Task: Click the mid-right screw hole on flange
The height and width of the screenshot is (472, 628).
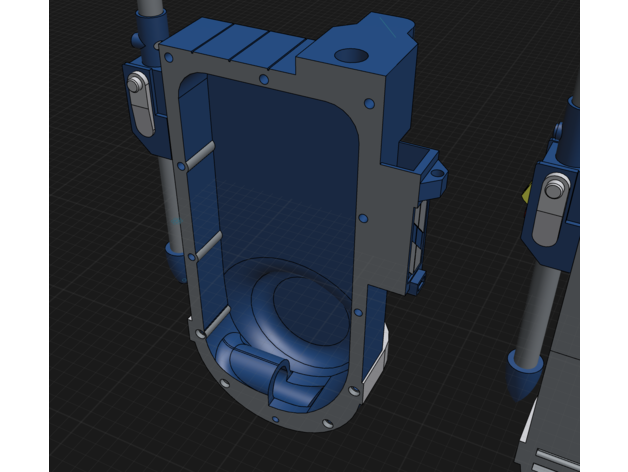Action: point(363,217)
